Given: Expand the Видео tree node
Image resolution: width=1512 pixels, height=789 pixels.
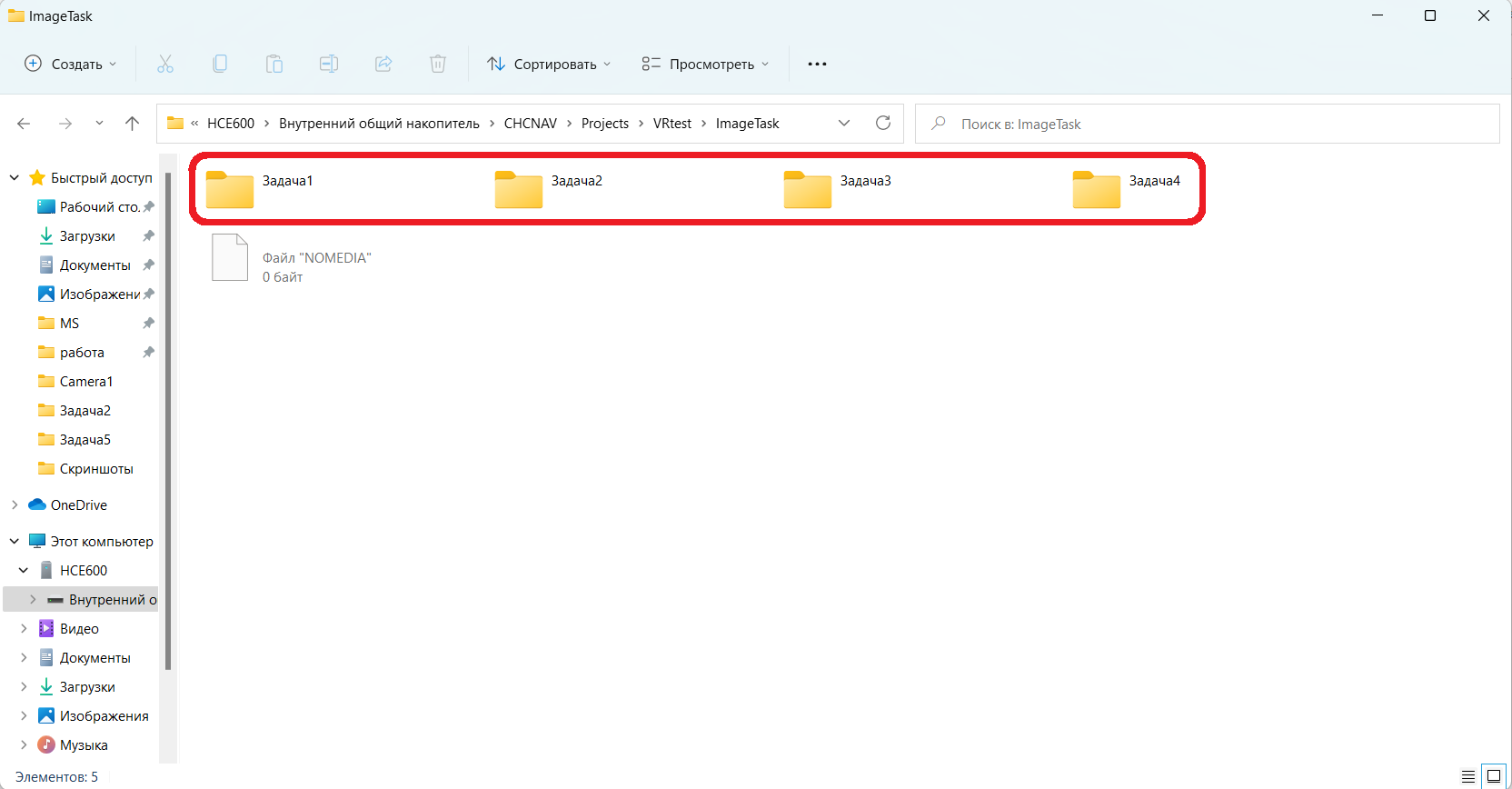Looking at the screenshot, I should pyautogui.click(x=24, y=629).
